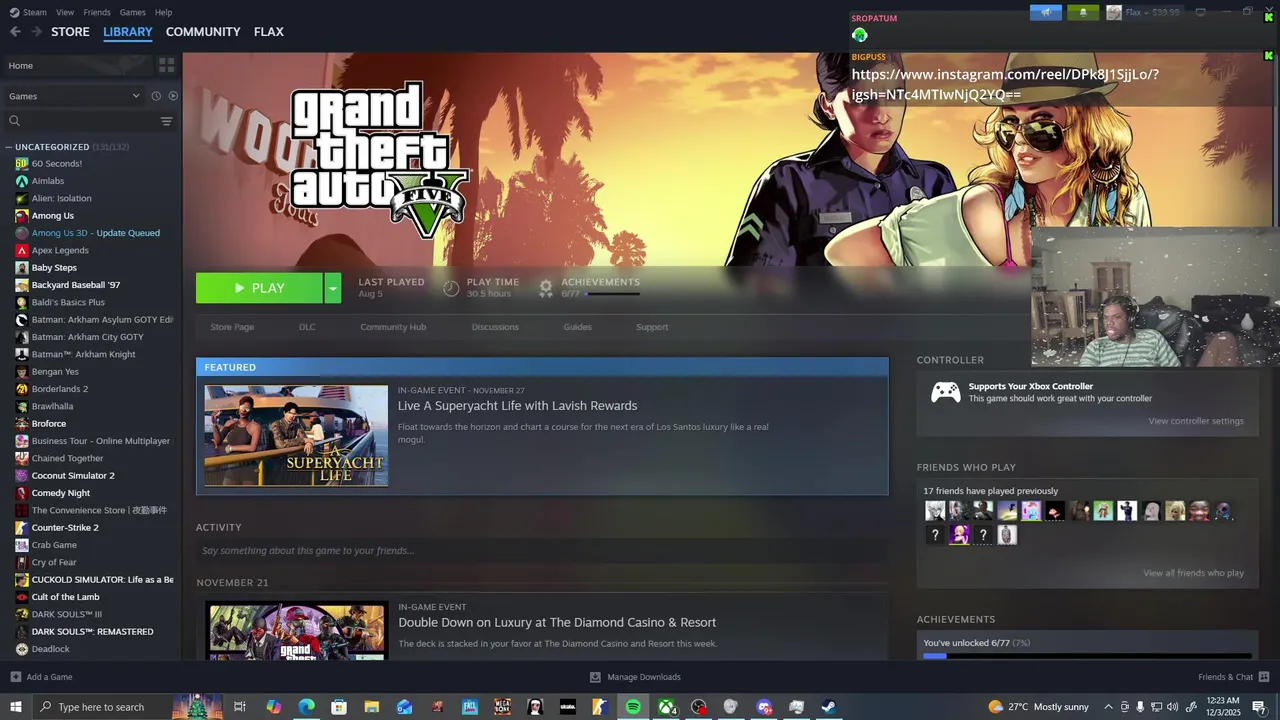Open the Steam announcements megaphone button
1280x720 pixels.
pos(1046,12)
